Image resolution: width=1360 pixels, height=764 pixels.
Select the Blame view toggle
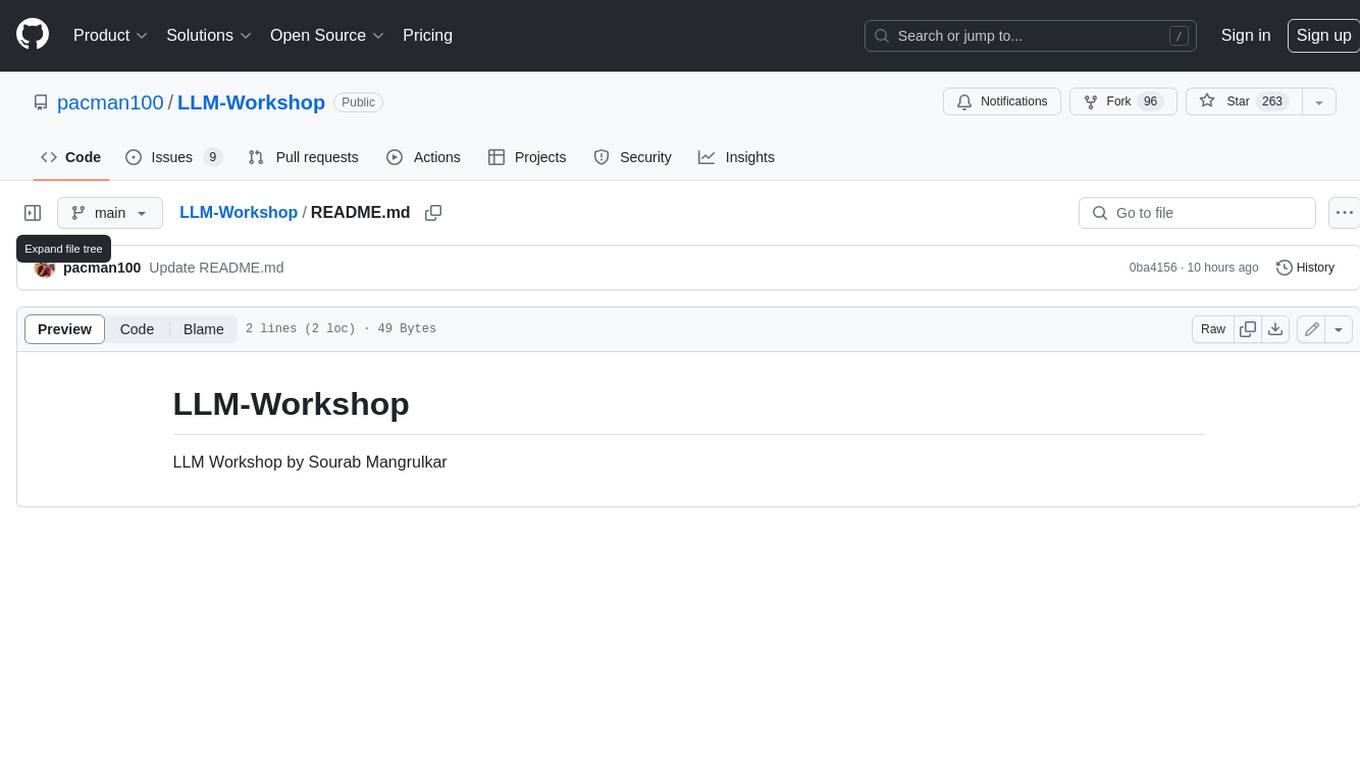click(203, 329)
